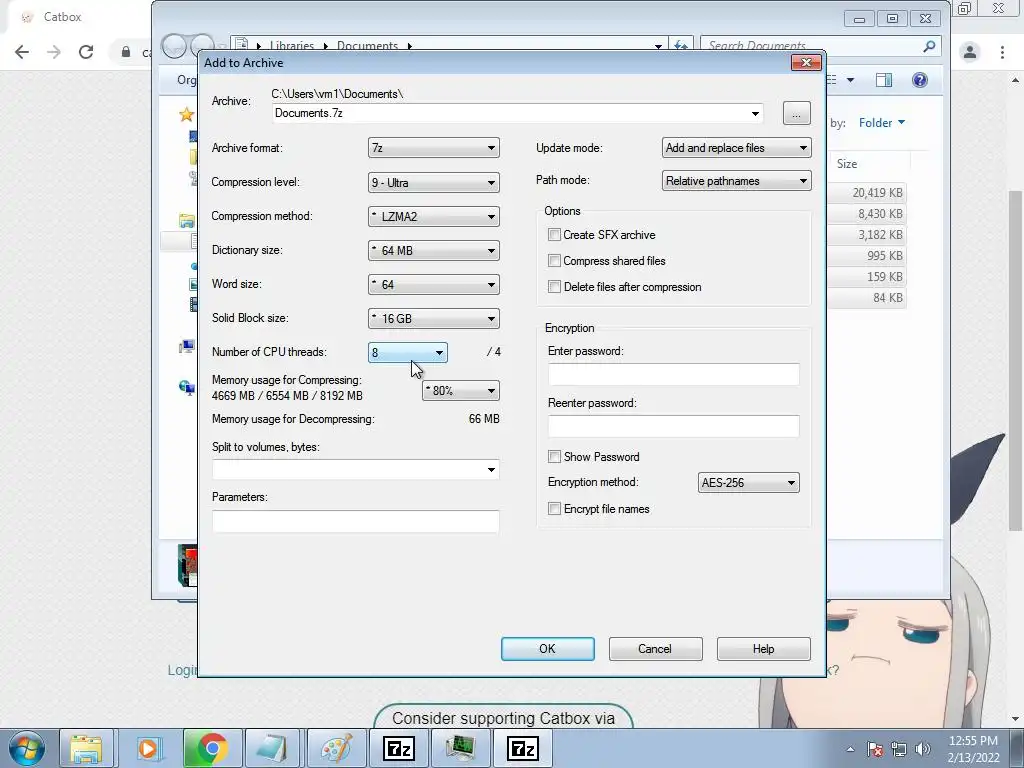Open archive name Documents.7z dropdown arrow
Viewport: 1024px width, 768px height.
tap(755, 114)
